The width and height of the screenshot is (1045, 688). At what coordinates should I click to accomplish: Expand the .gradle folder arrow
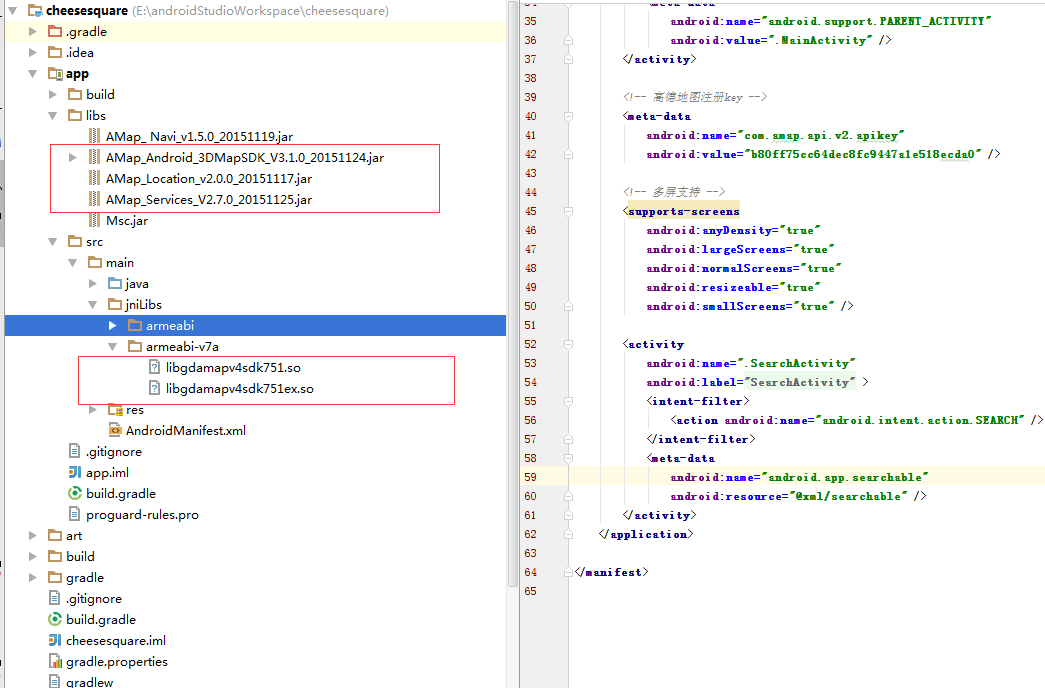(x=33, y=31)
